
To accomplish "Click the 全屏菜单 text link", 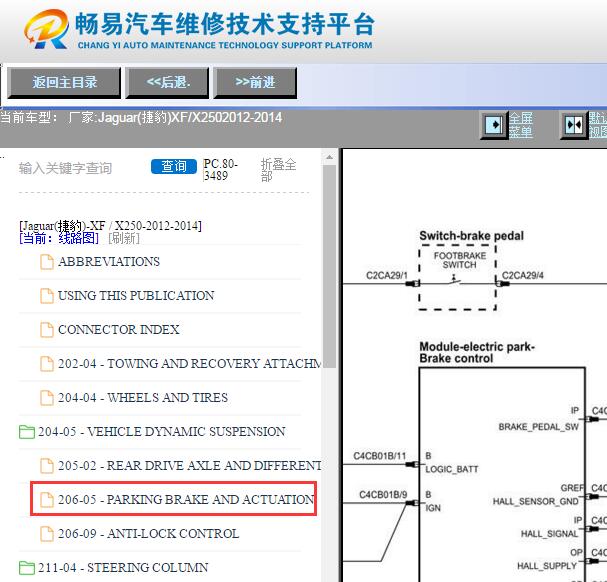I will (521, 125).
